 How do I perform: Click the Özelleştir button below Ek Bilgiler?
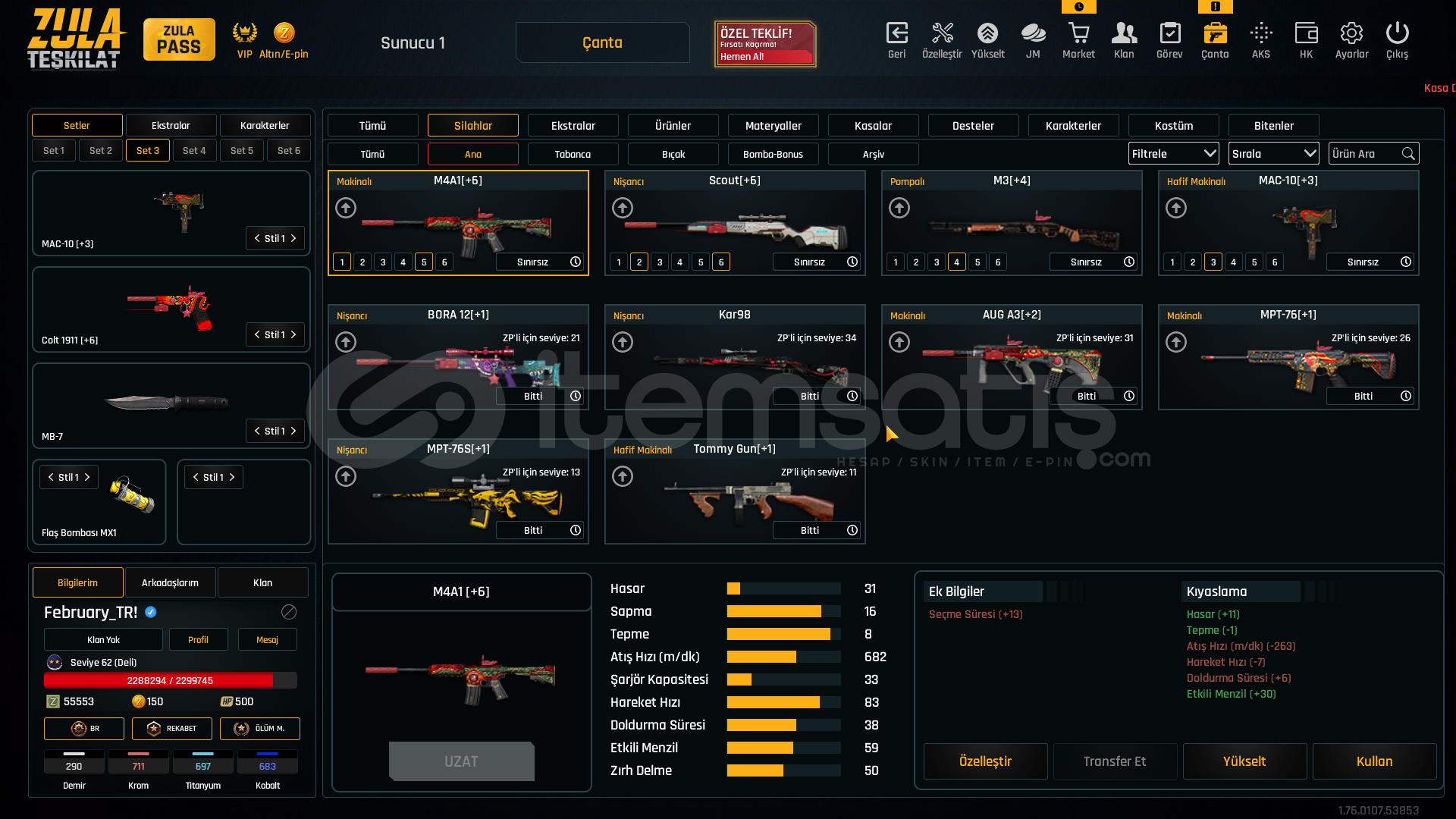click(x=985, y=761)
